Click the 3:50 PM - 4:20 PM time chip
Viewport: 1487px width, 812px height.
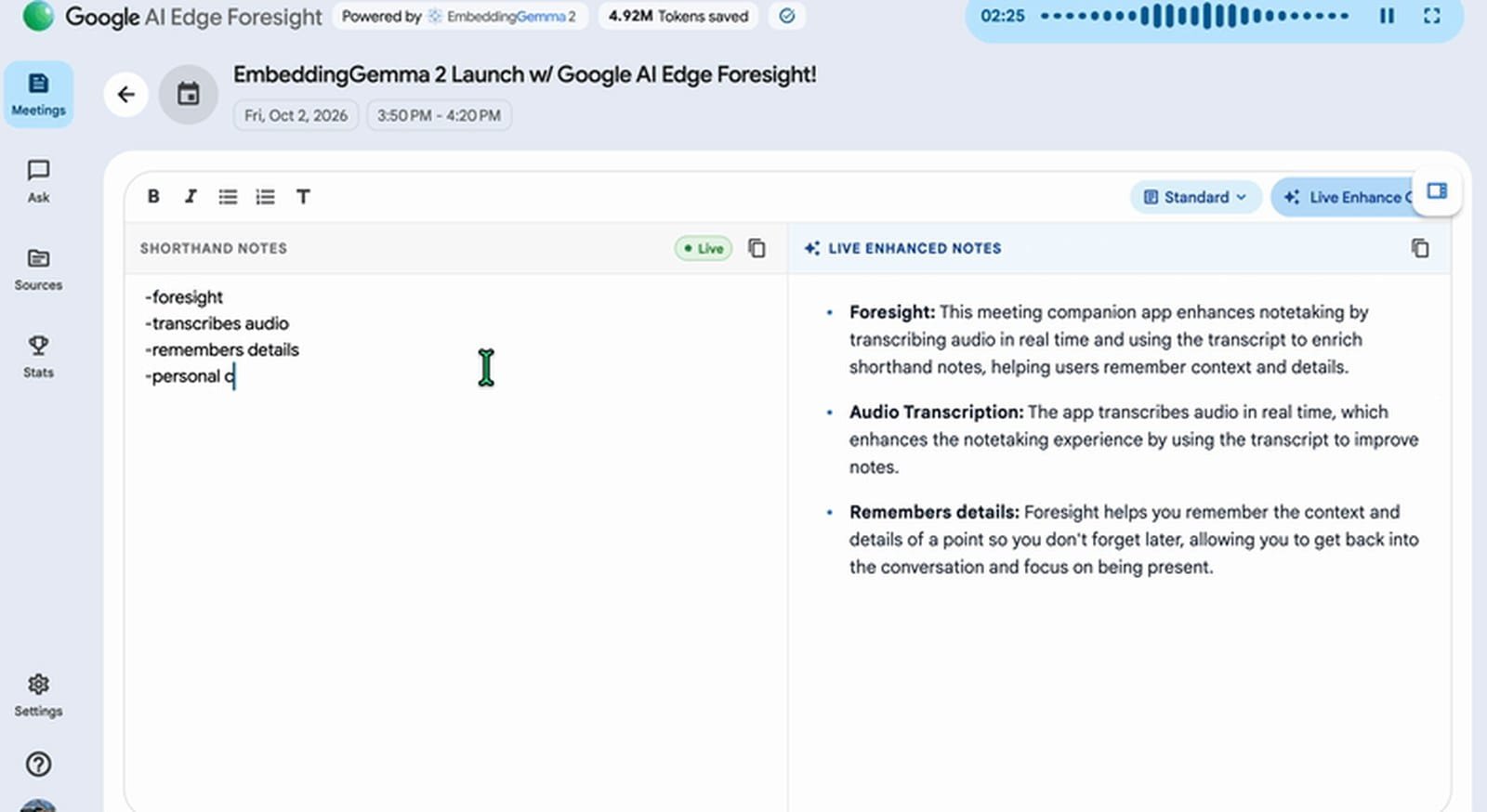[x=439, y=115]
